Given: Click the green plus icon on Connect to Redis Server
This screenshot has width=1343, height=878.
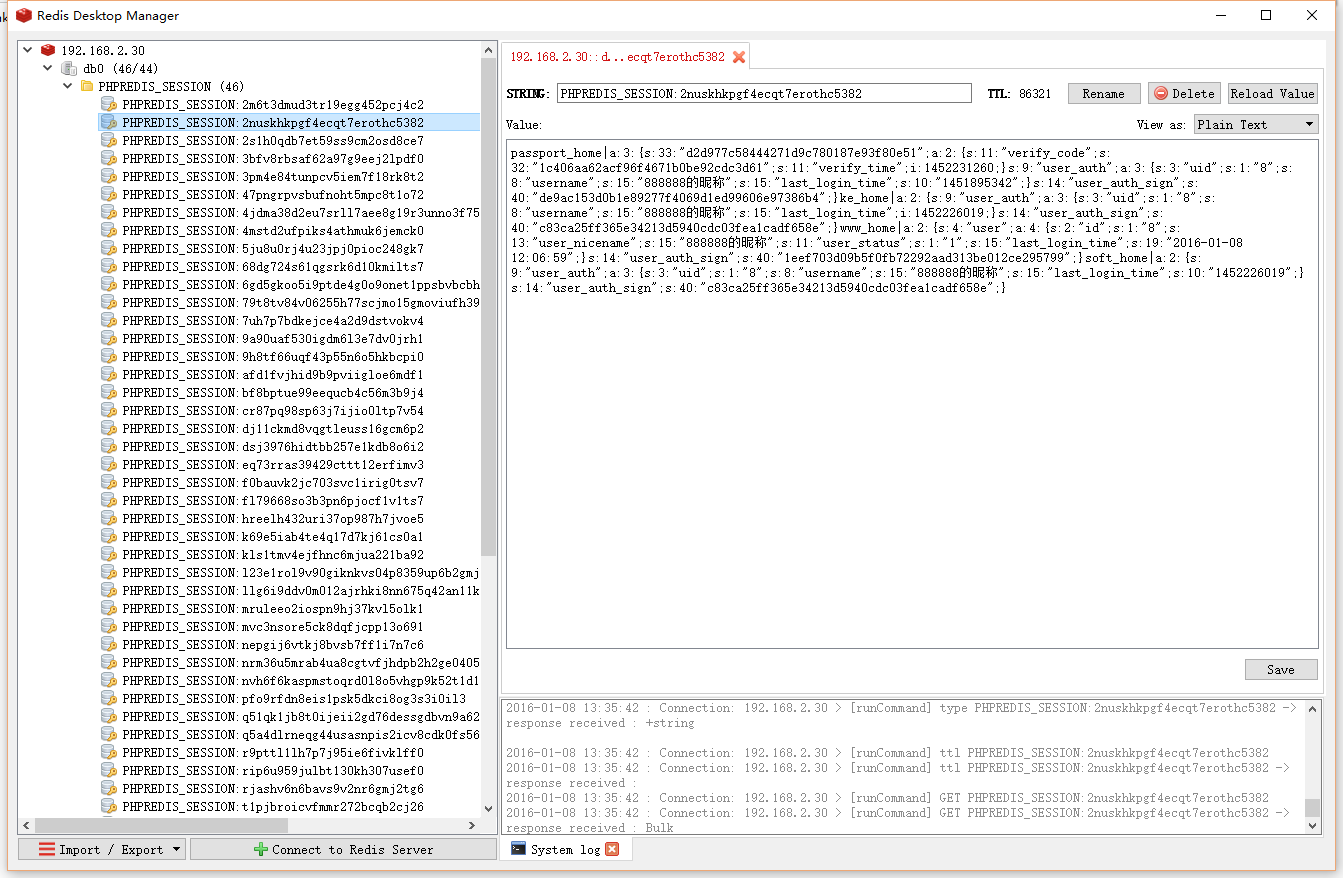Looking at the screenshot, I should [x=260, y=849].
